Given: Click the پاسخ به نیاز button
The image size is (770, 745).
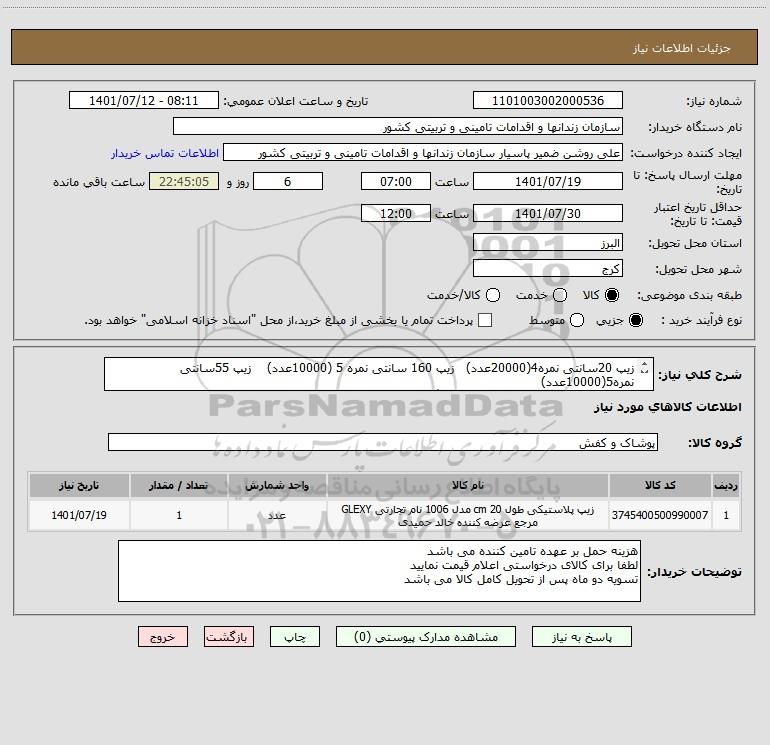Looking at the screenshot, I should coord(581,637).
